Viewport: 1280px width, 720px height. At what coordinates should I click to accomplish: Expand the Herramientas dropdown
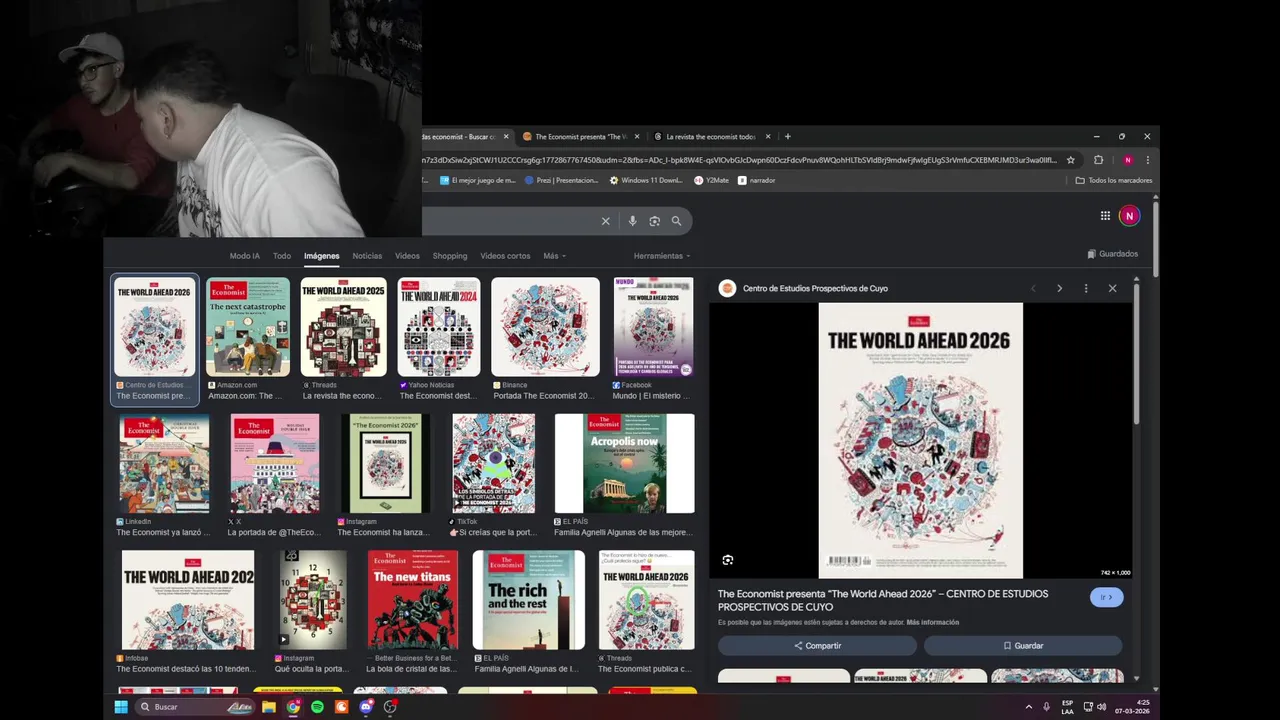point(661,256)
